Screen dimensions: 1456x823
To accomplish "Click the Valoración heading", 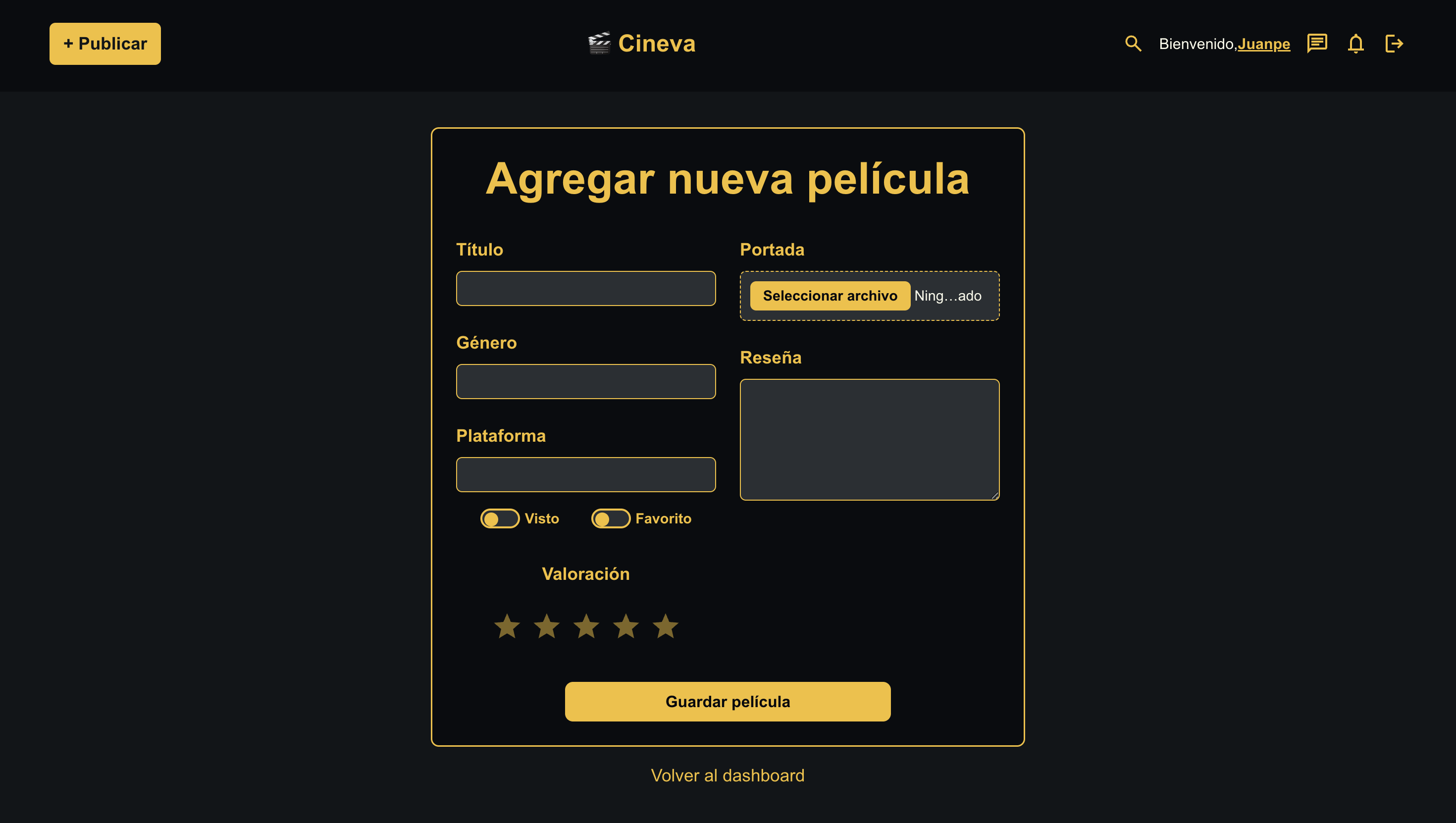I will 585,574.
